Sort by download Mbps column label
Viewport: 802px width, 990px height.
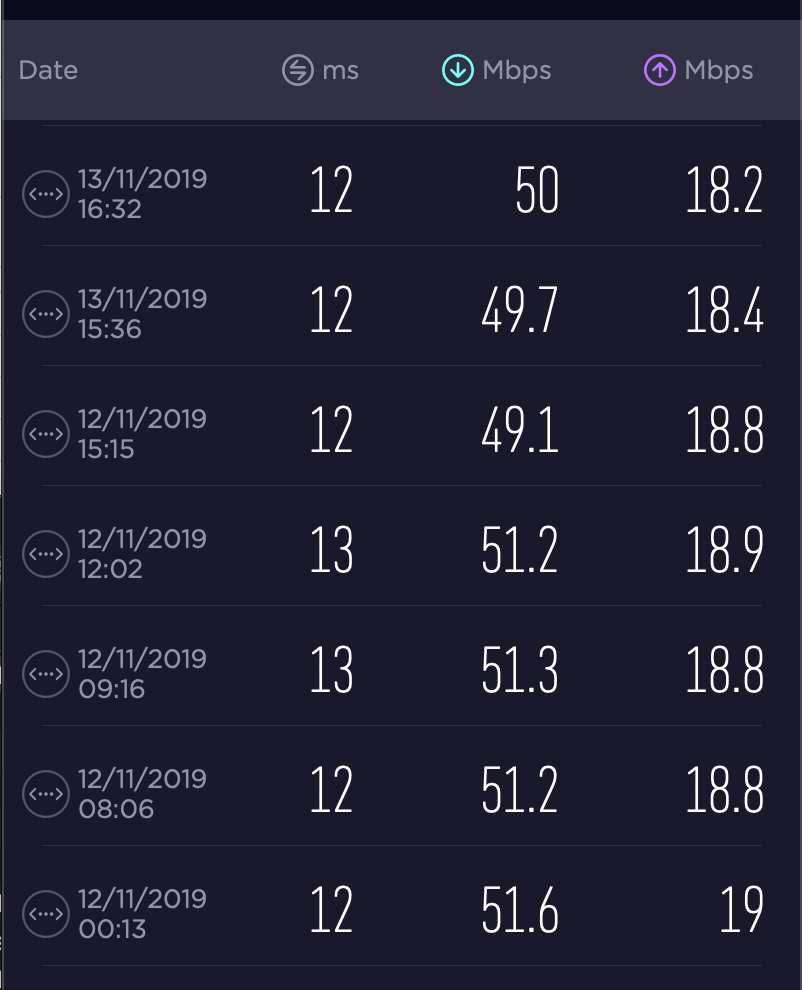tap(517, 71)
